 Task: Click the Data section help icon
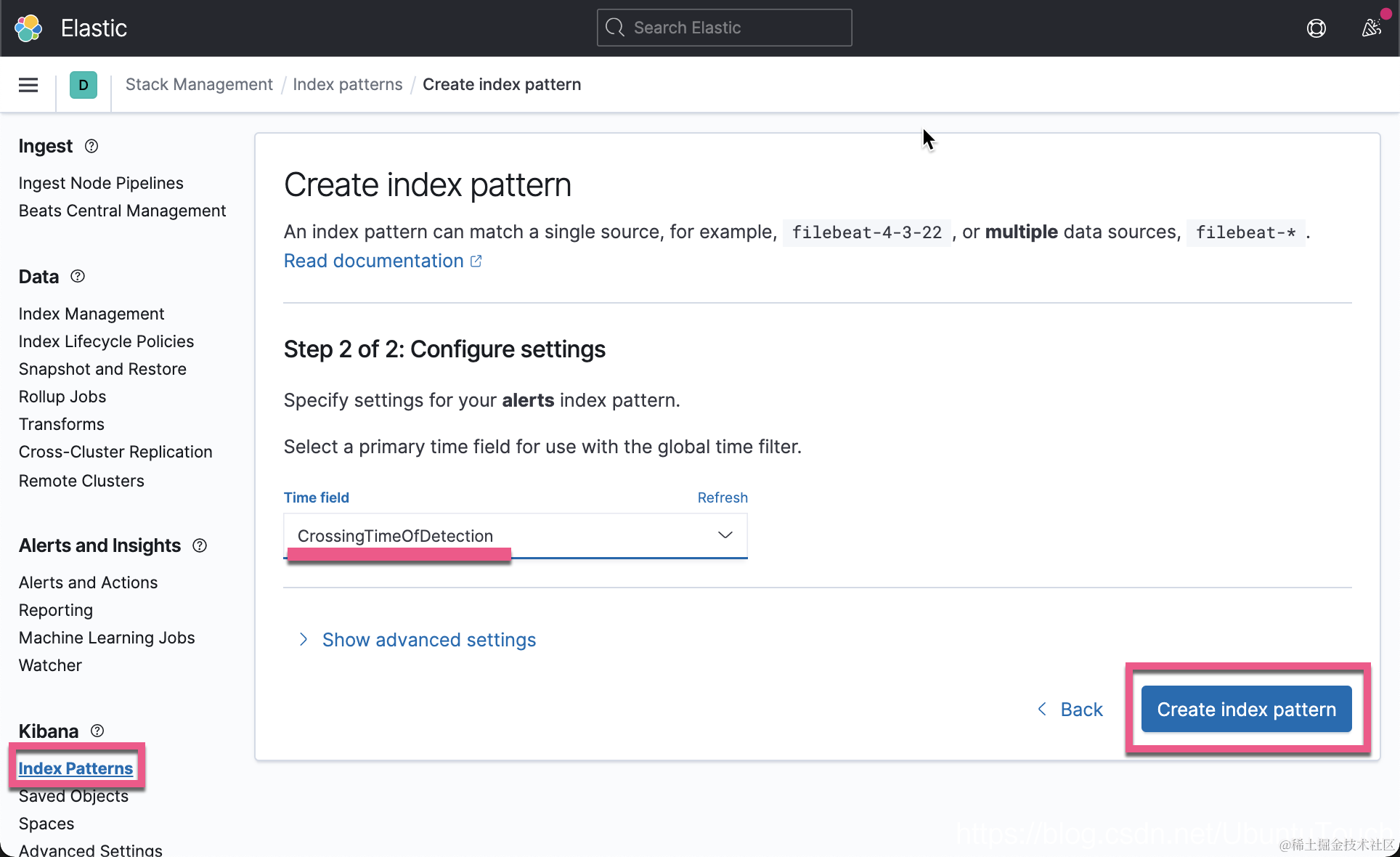[x=78, y=277]
